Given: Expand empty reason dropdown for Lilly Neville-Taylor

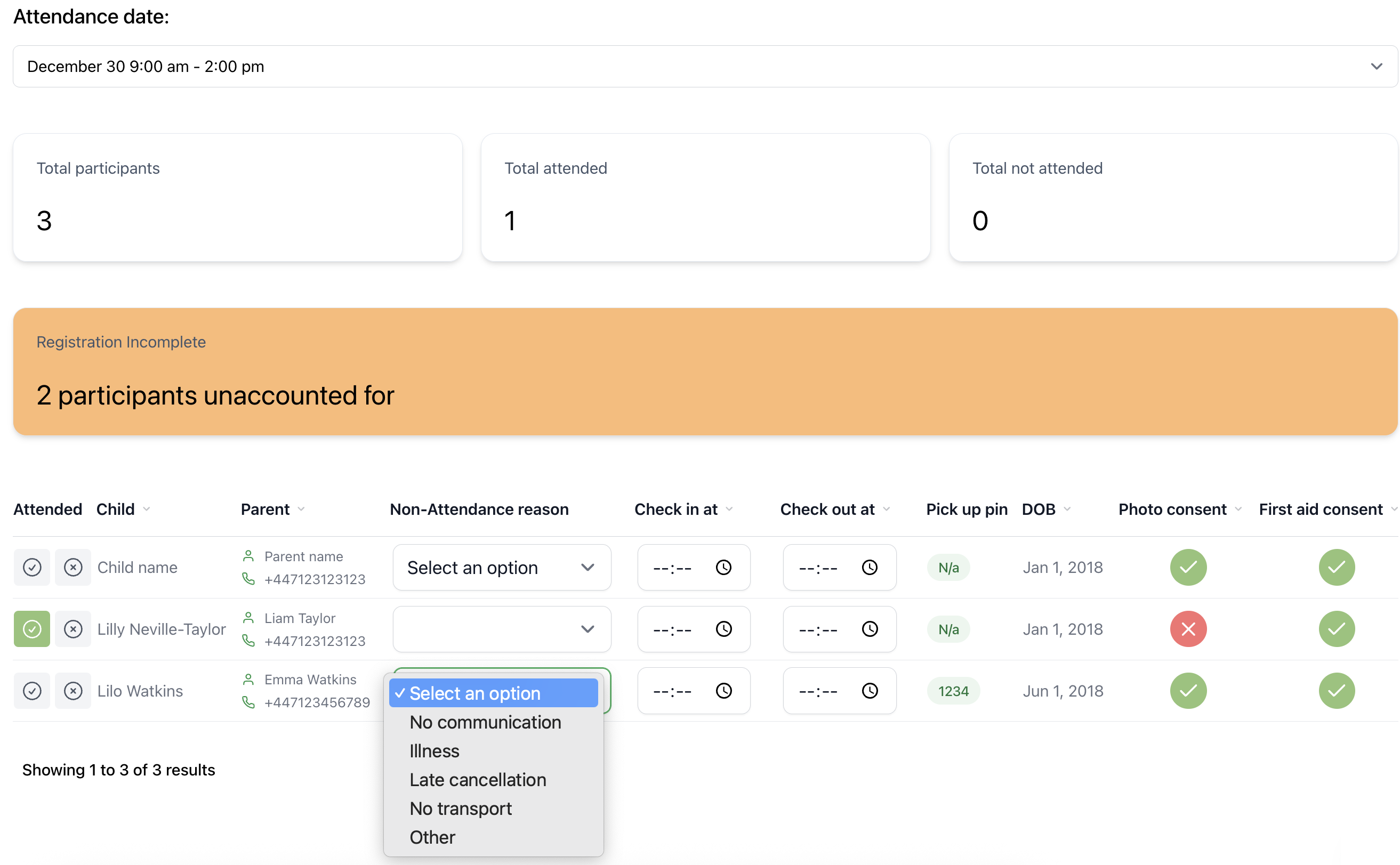Looking at the screenshot, I should (x=501, y=629).
